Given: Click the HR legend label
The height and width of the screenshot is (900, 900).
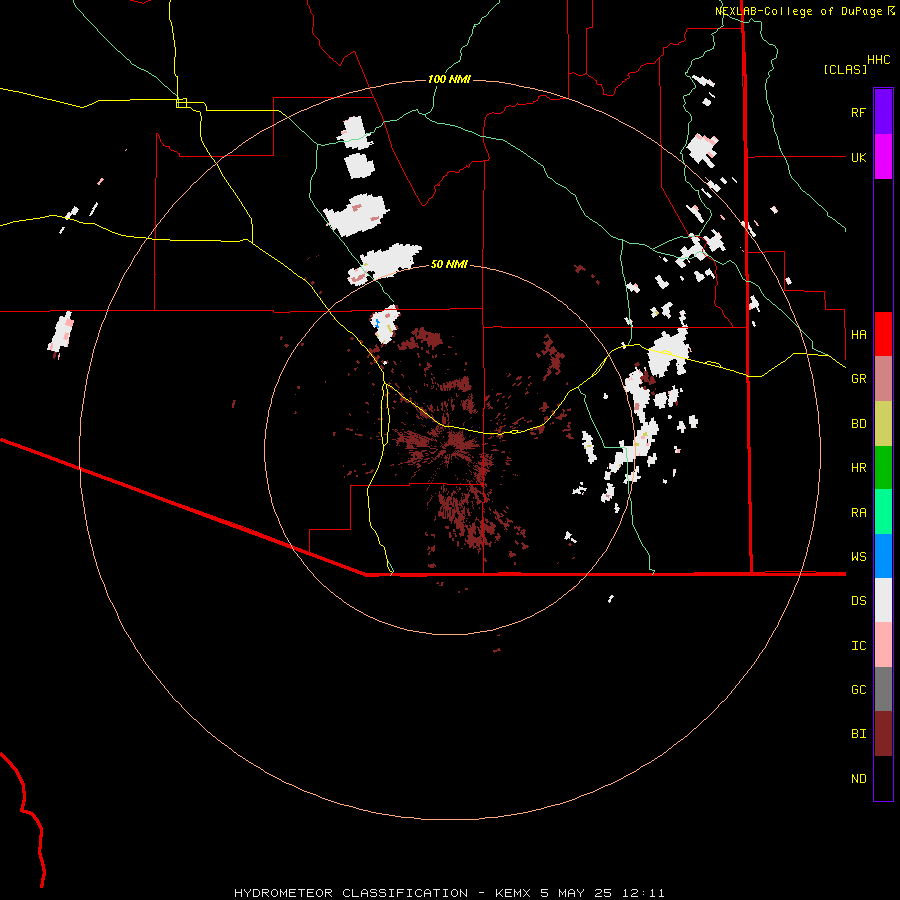Looking at the screenshot, I should 858,468.
